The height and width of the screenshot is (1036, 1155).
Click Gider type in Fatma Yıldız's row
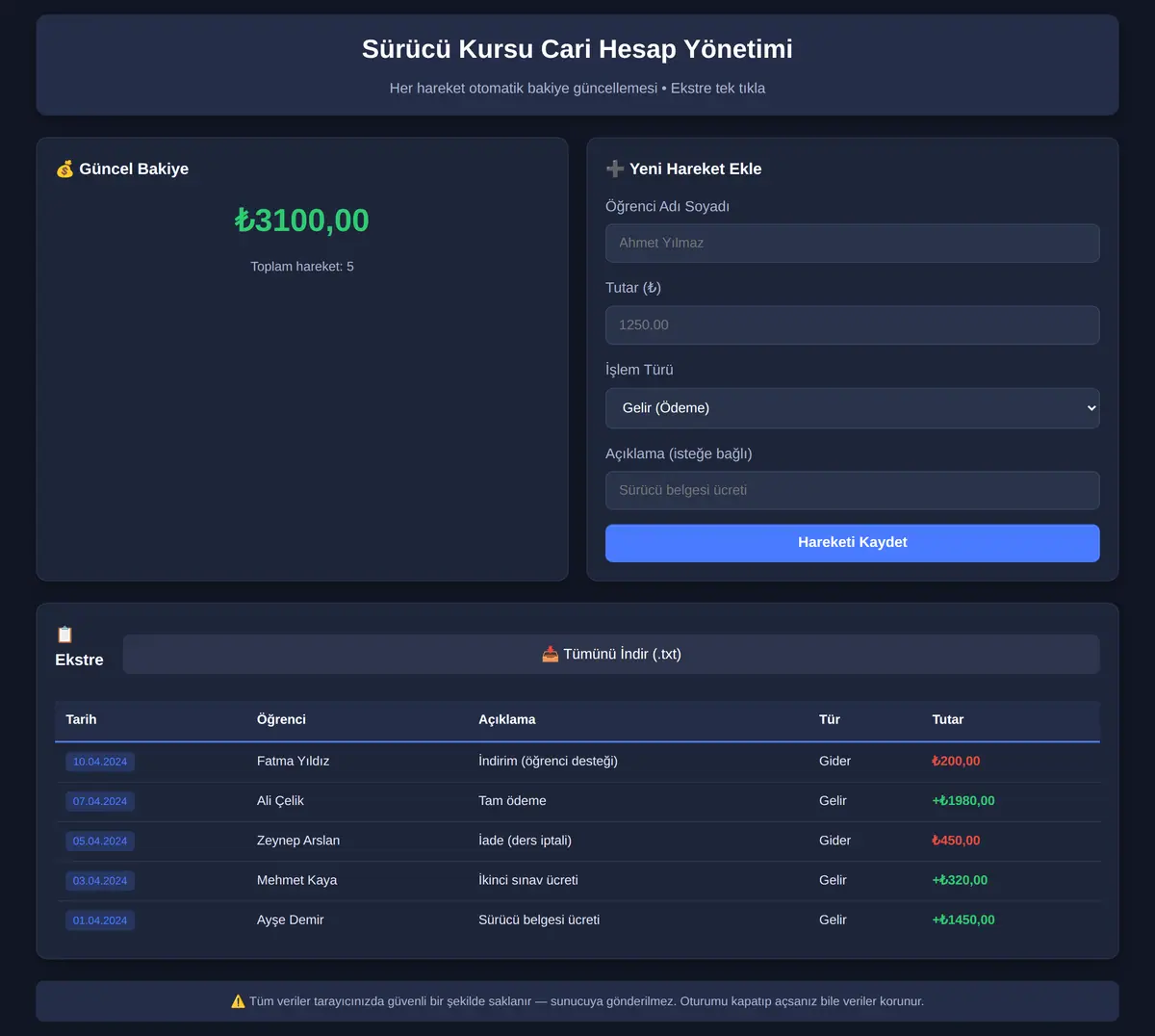[x=835, y=762]
